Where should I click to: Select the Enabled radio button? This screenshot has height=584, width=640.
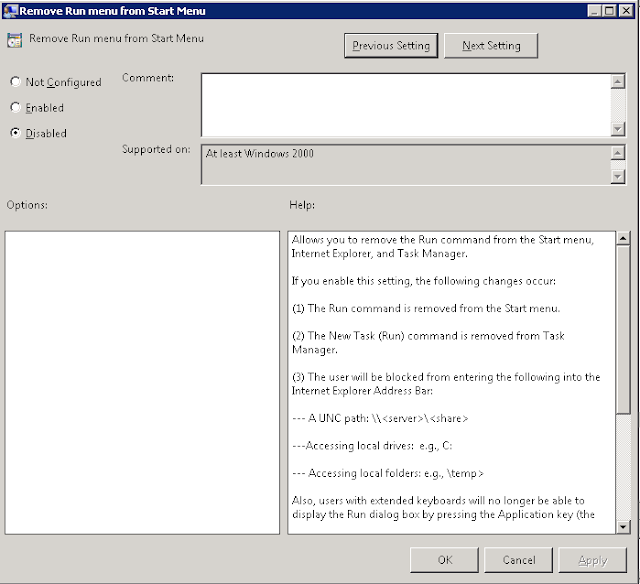pos(15,107)
